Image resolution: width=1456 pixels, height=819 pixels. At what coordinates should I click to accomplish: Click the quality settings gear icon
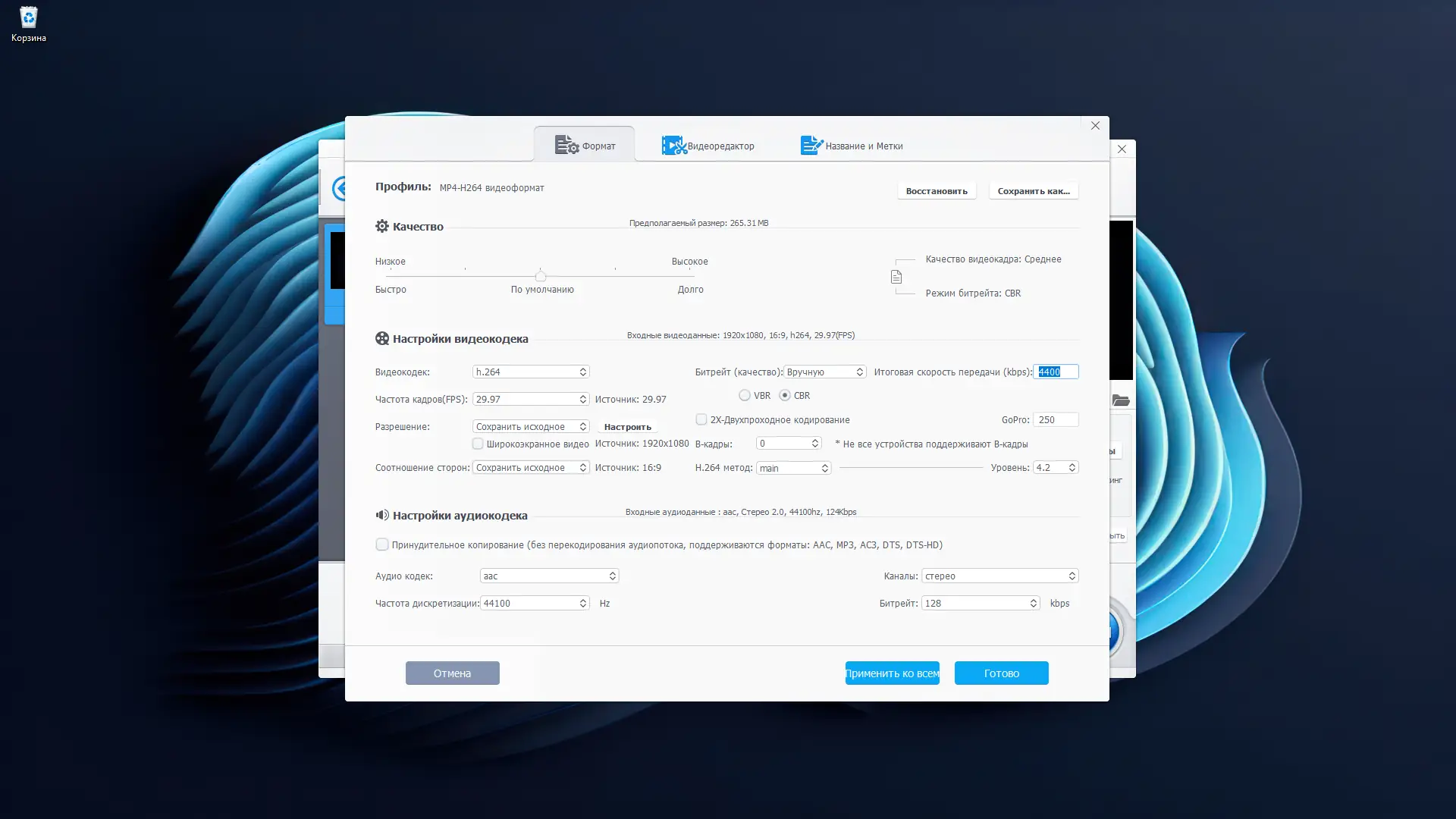(381, 226)
